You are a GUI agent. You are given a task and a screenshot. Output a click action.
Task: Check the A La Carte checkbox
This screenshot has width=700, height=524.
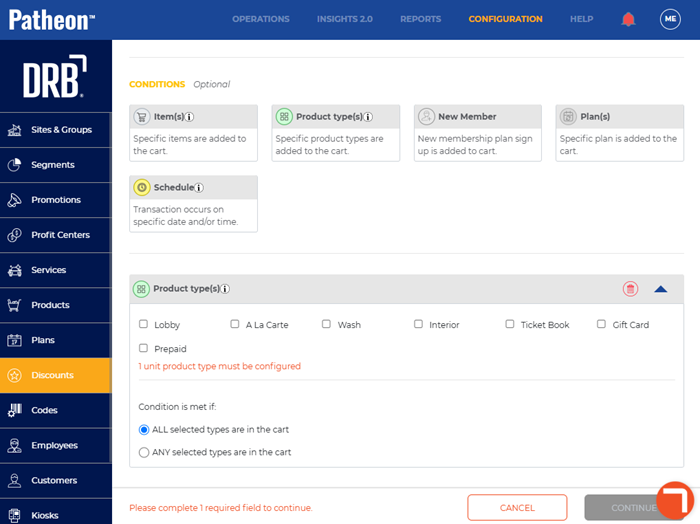coord(235,324)
